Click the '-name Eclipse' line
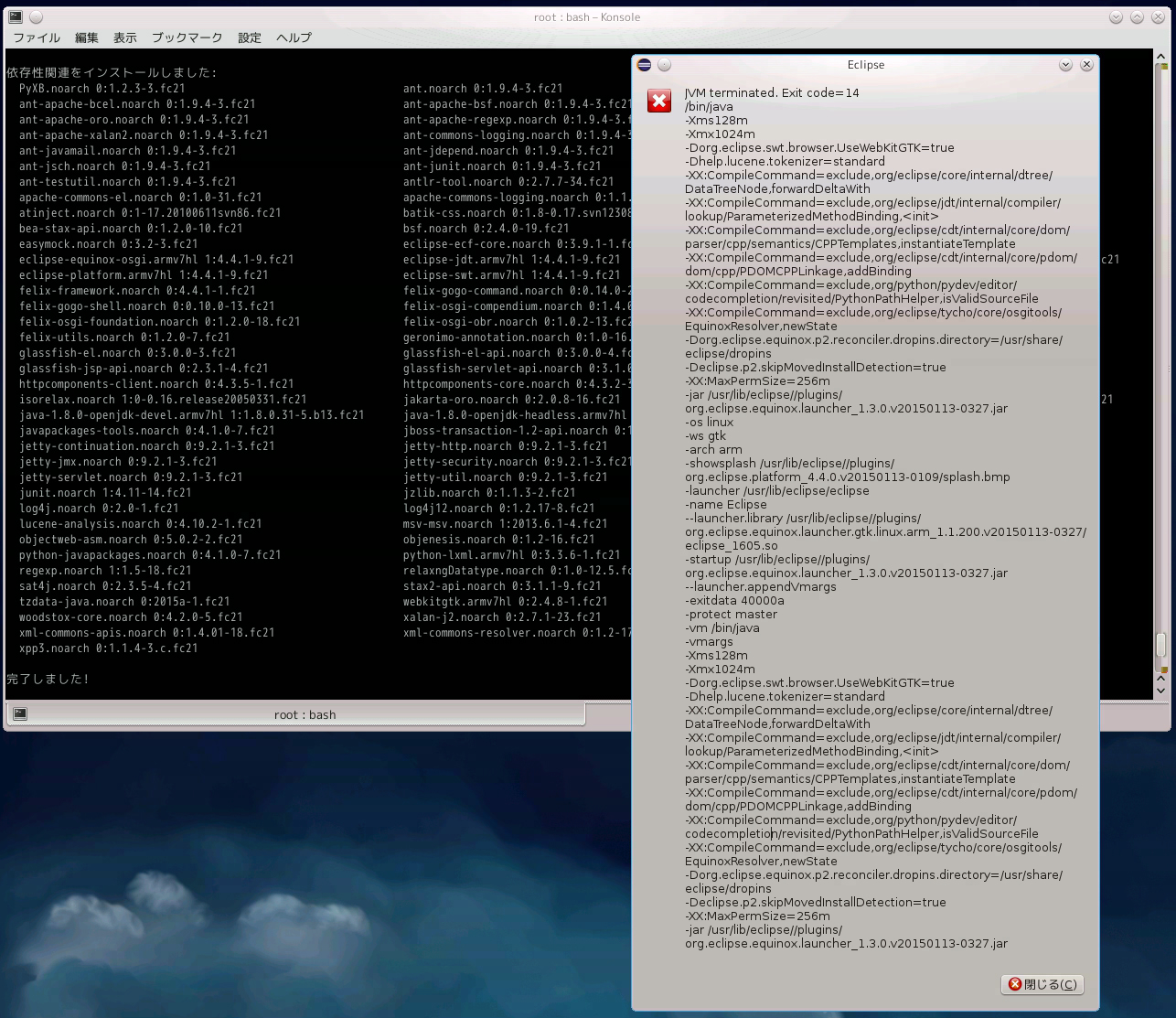Viewport: 1176px width, 1018px height. point(726,504)
